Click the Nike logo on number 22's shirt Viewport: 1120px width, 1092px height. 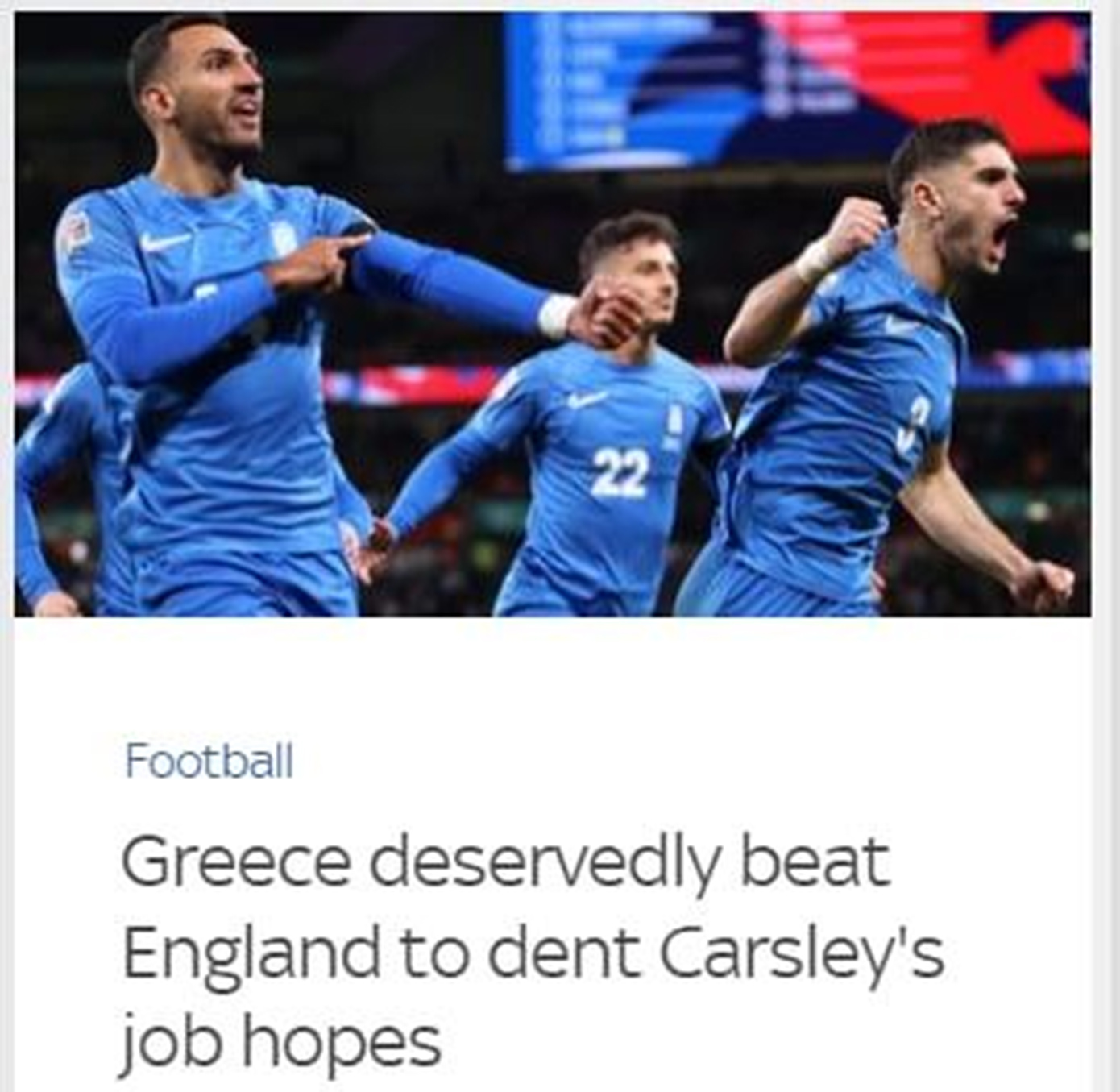pos(587,399)
